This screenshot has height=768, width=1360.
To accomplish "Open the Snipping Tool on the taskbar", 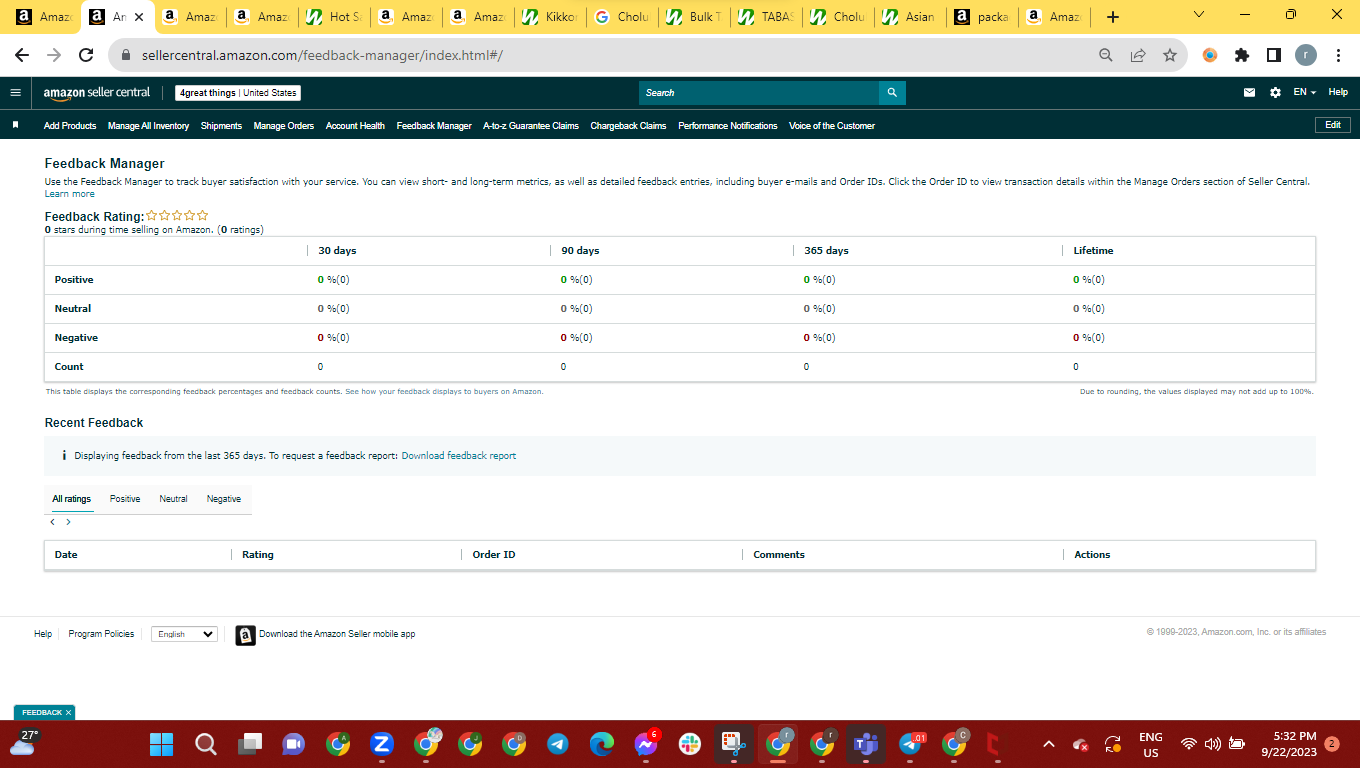I will tap(734, 744).
